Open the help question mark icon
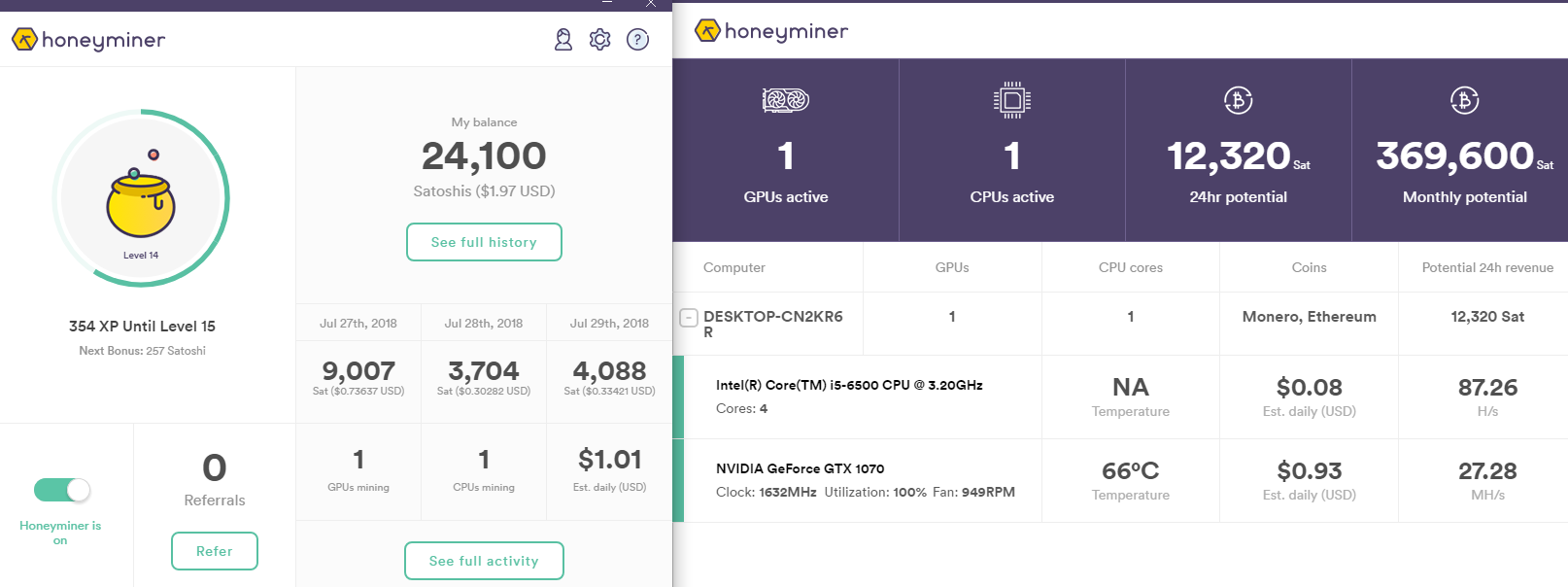The width and height of the screenshot is (1568, 587). click(637, 40)
